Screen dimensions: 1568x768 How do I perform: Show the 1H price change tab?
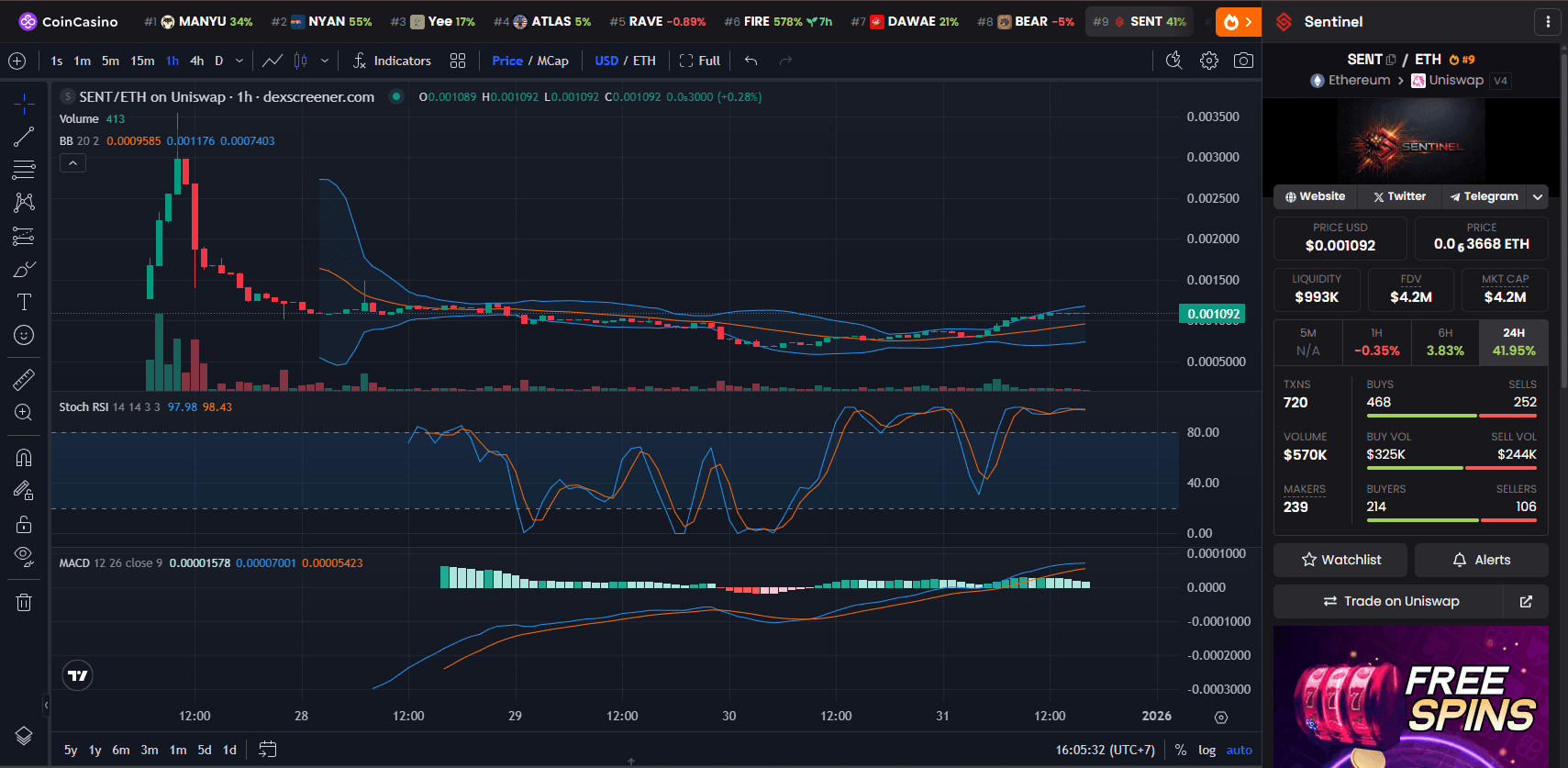point(1377,341)
